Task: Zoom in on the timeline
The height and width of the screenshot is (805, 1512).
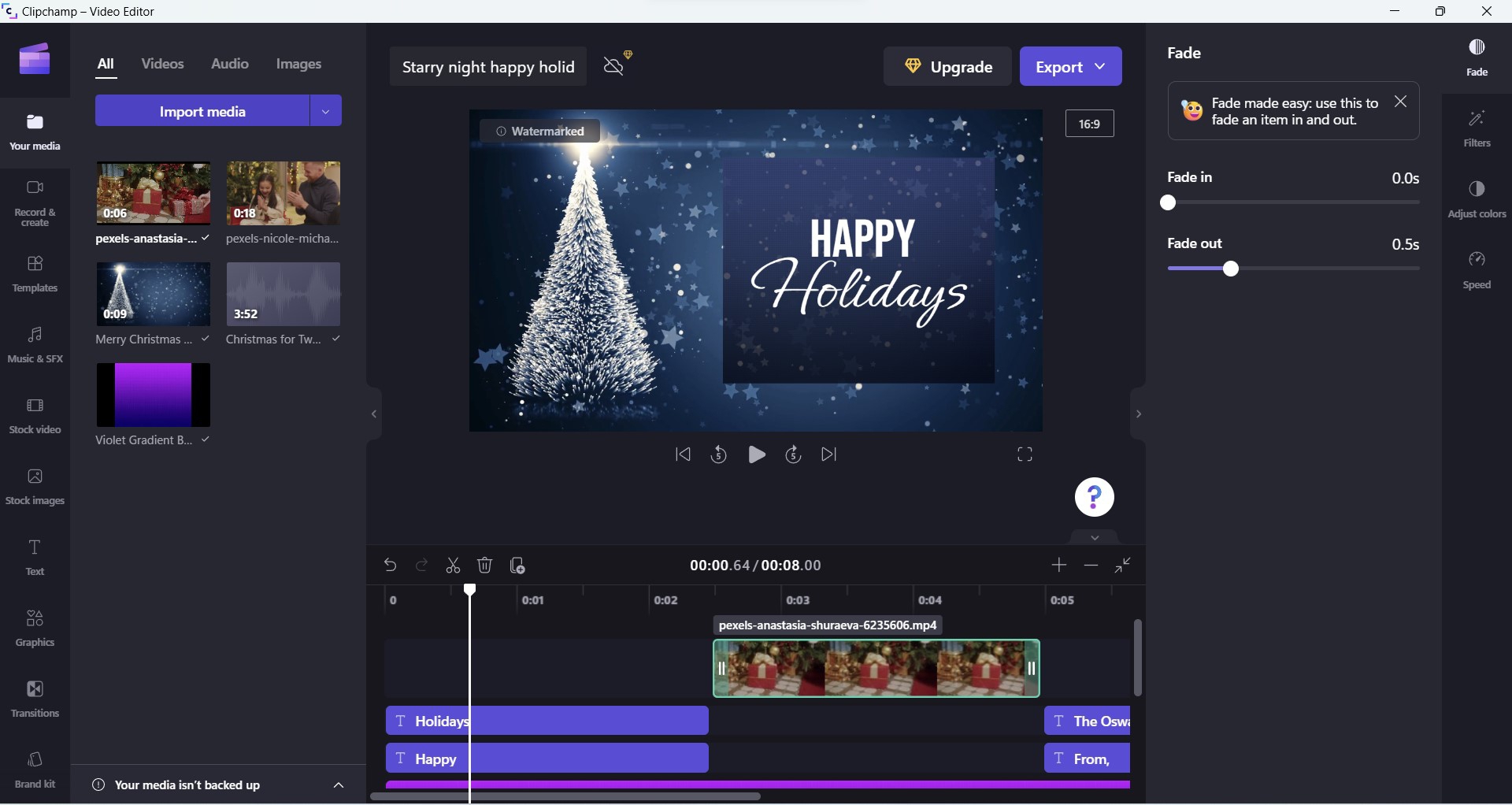Action: (1059, 565)
